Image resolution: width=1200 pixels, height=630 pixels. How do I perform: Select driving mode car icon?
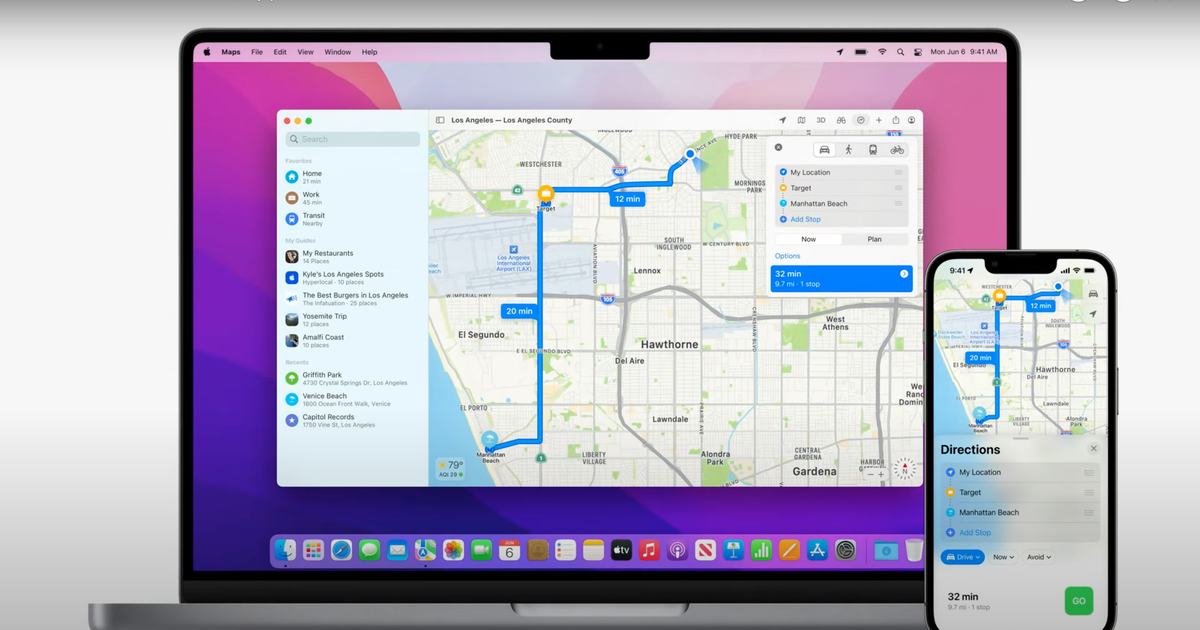825,150
